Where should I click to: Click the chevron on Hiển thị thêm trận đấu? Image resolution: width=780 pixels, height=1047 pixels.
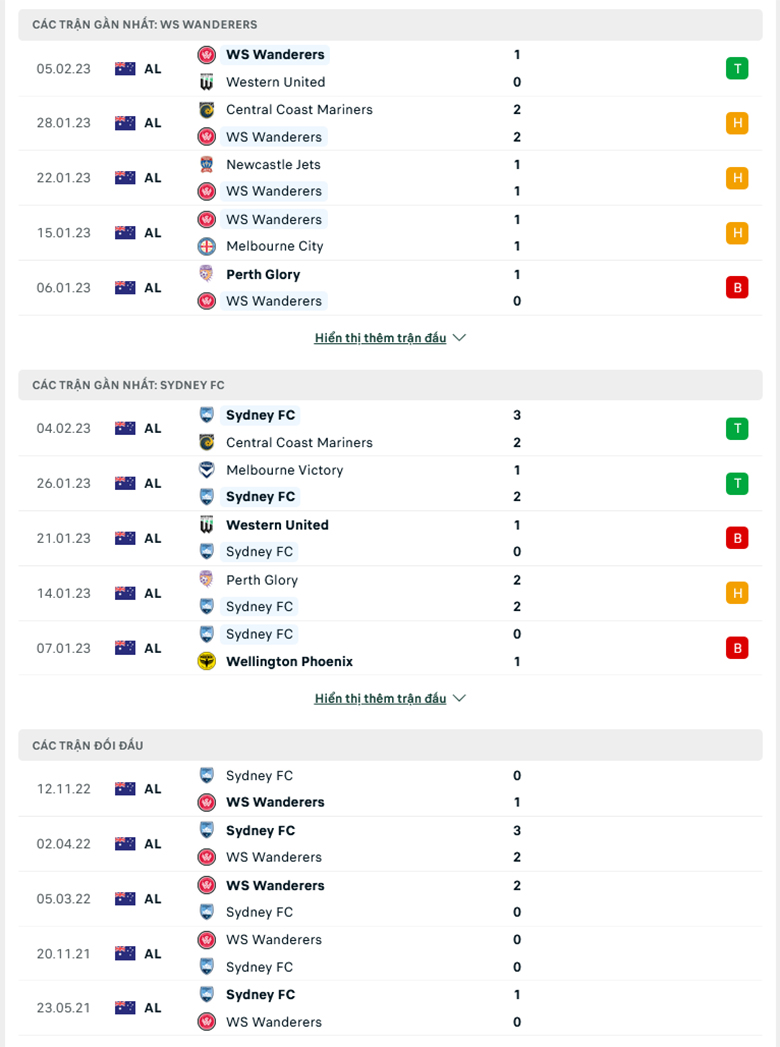(459, 337)
